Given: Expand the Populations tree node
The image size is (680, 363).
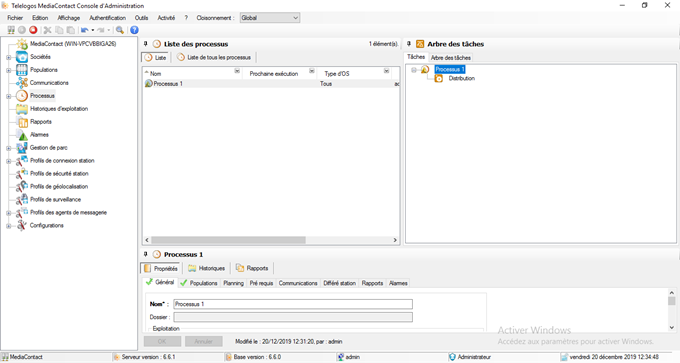Looking at the screenshot, I should (9, 70).
